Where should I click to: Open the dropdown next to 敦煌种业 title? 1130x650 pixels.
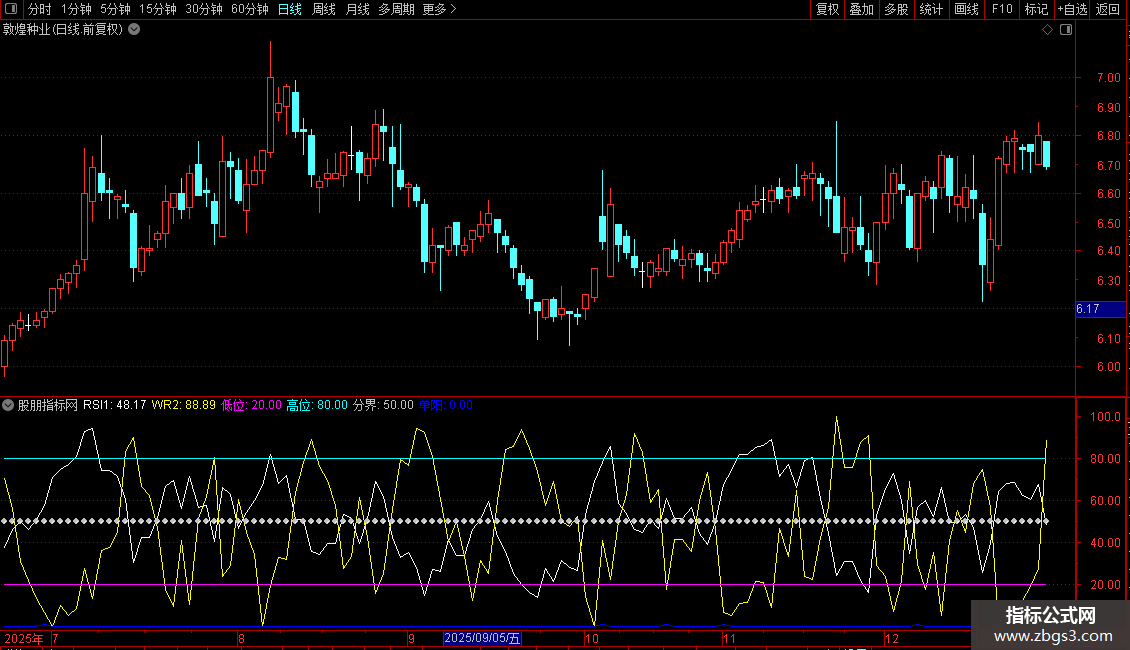[x=134, y=29]
